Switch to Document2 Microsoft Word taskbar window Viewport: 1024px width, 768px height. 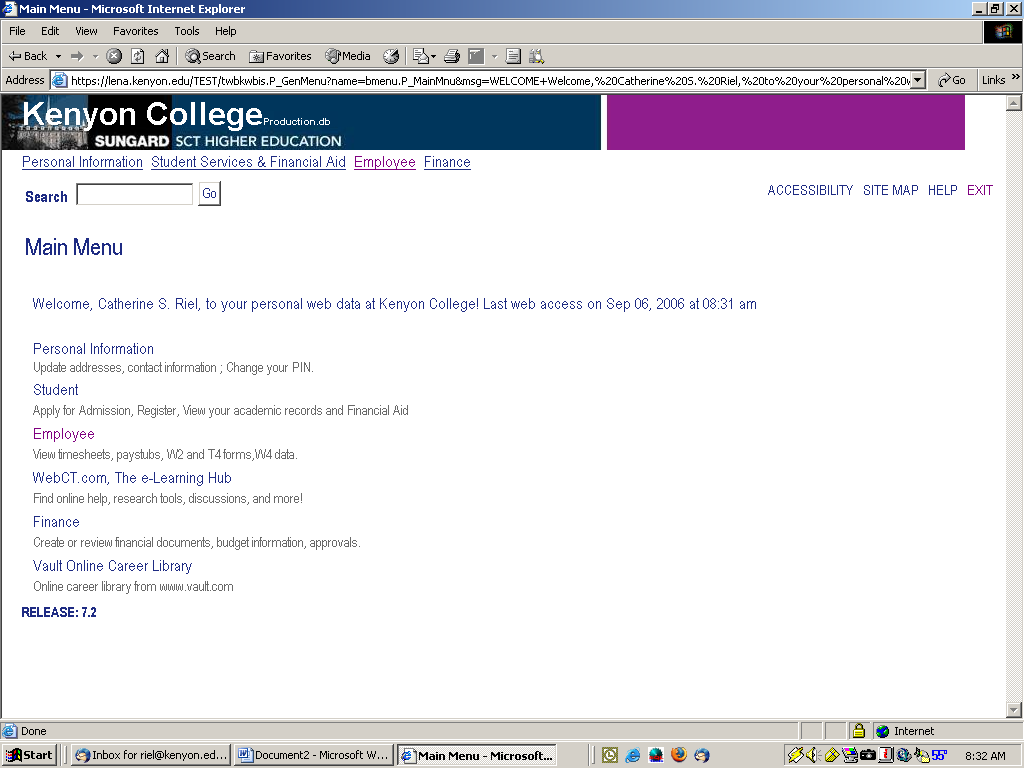[x=314, y=755]
